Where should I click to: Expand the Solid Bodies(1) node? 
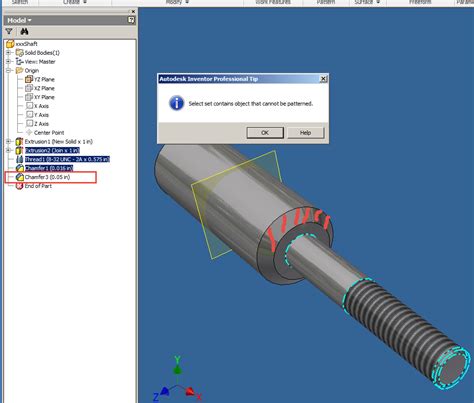(9, 53)
